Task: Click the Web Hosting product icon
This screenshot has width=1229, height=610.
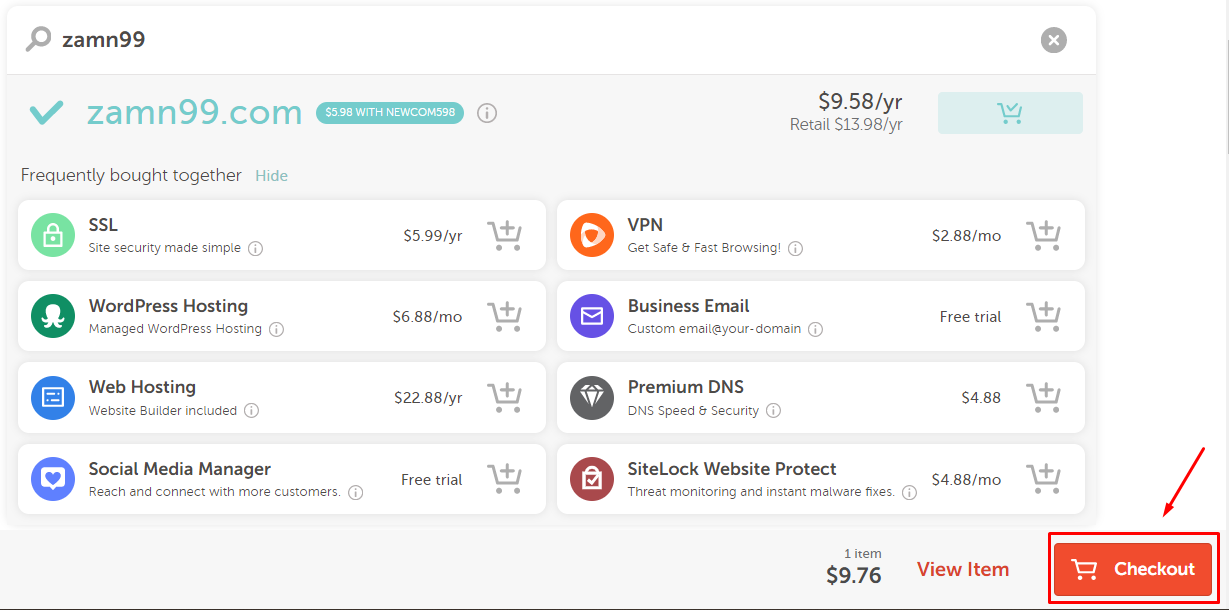Action: 53,398
